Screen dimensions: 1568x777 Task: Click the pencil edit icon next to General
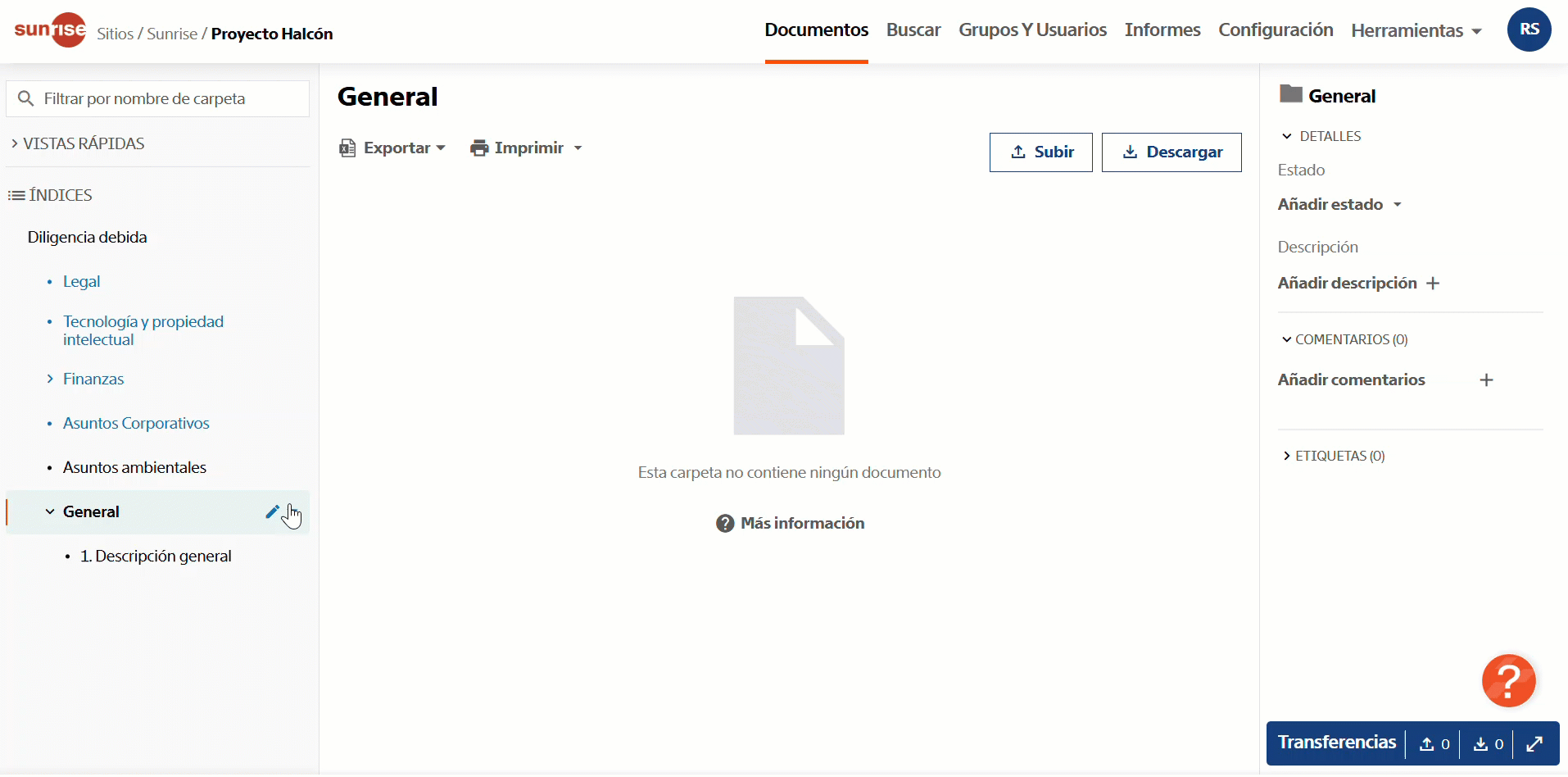click(x=272, y=512)
